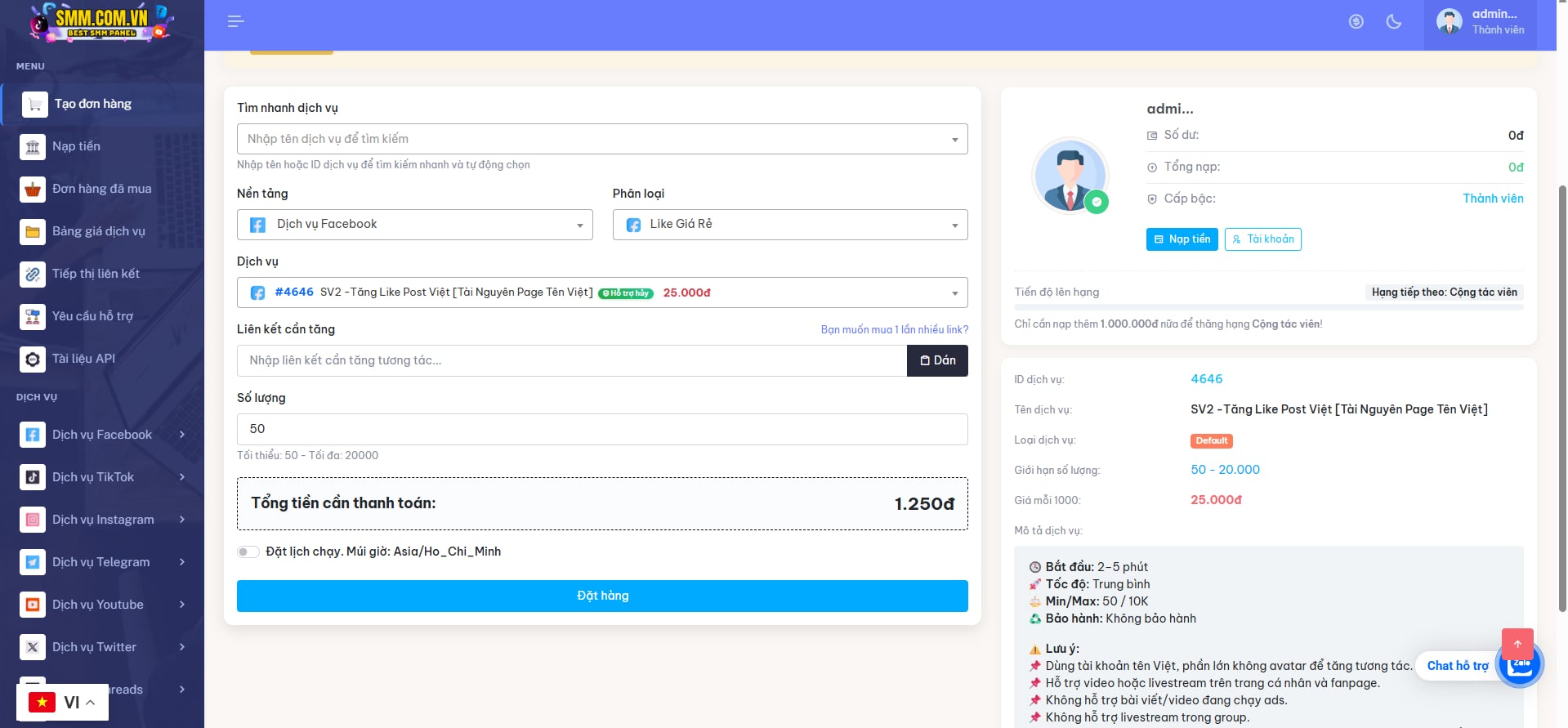
Task: Click the red scroll-to-top arrow button
Action: tap(1517, 644)
